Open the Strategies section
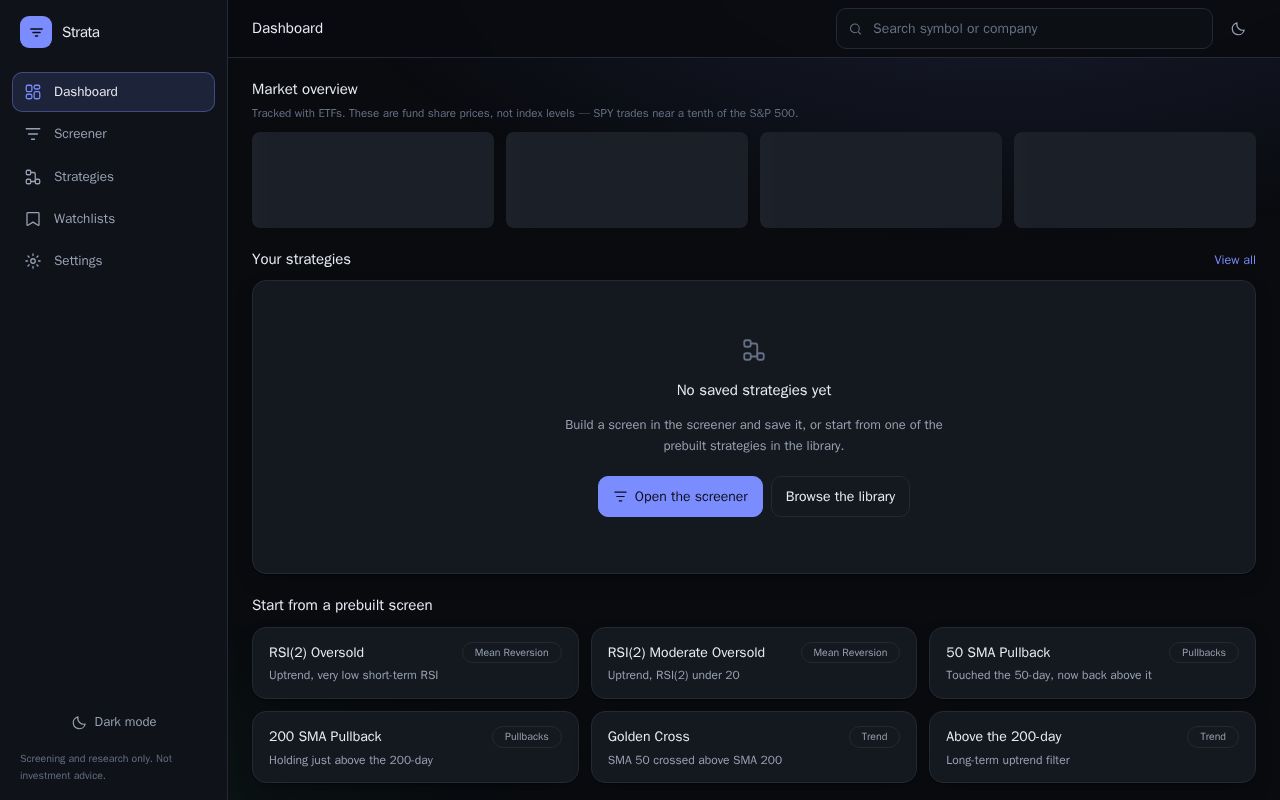Image resolution: width=1280 pixels, height=800 pixels. click(x=113, y=177)
